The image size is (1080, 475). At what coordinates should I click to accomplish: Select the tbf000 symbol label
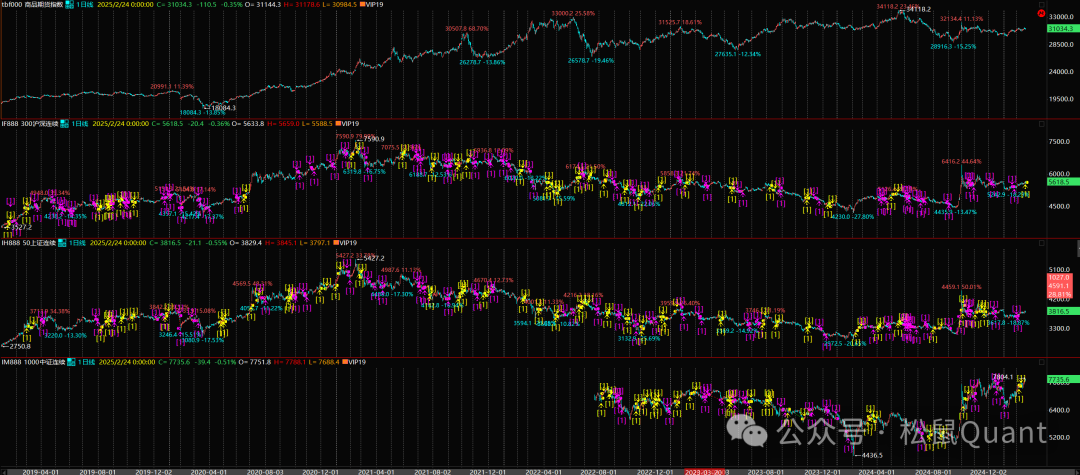(13, 5)
